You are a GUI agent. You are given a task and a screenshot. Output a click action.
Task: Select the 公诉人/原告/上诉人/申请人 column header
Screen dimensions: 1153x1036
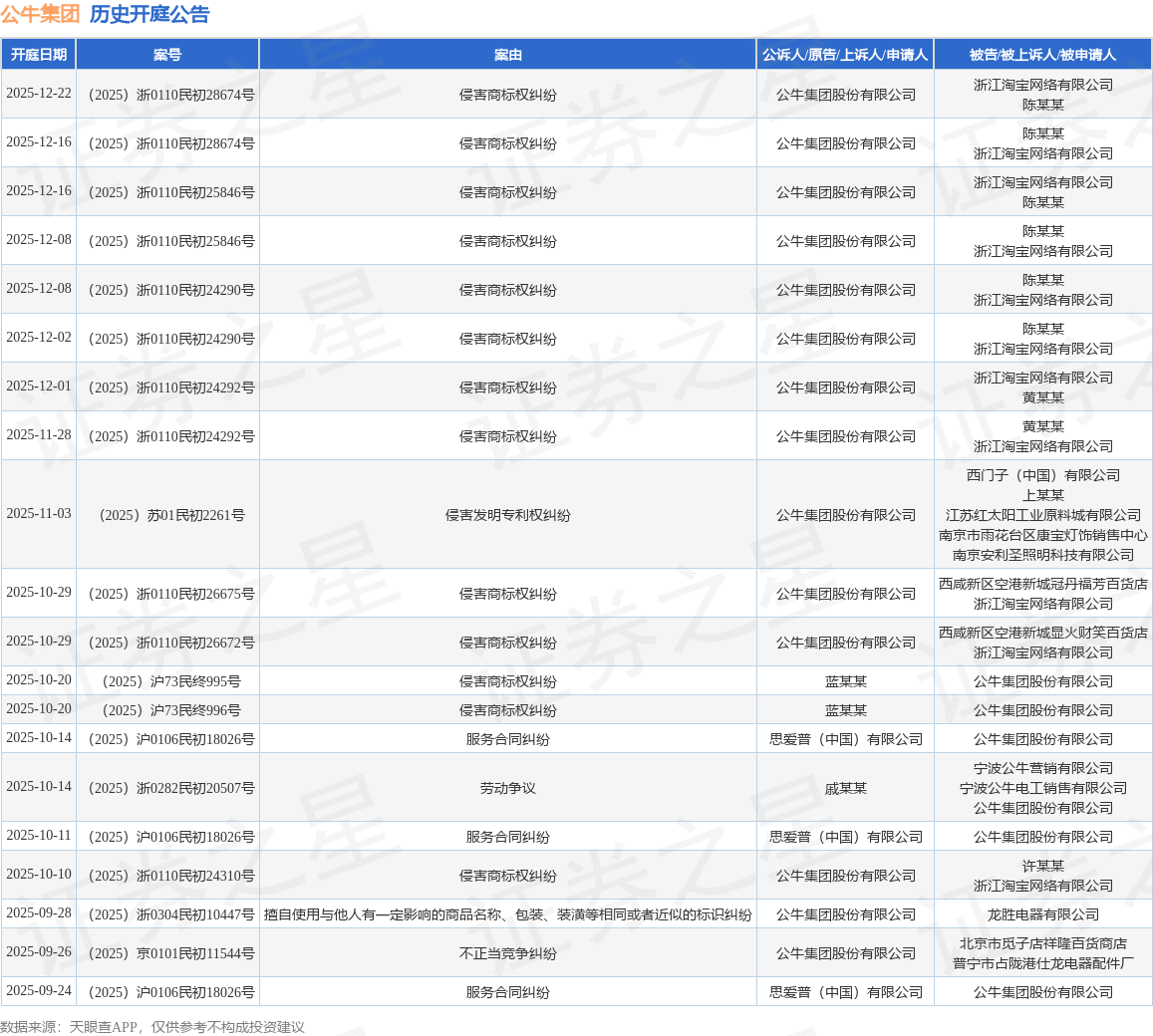pyautogui.click(x=846, y=55)
